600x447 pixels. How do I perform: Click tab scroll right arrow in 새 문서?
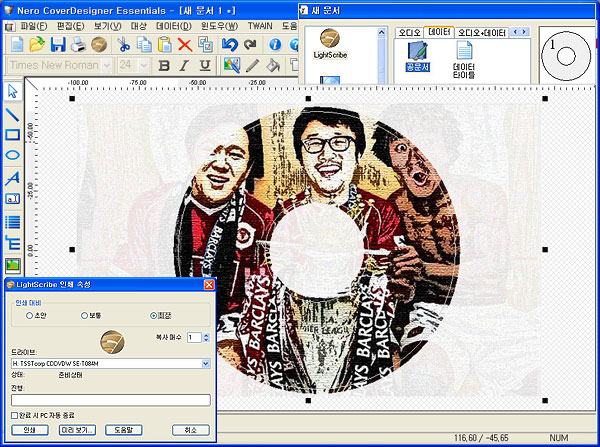524,32
